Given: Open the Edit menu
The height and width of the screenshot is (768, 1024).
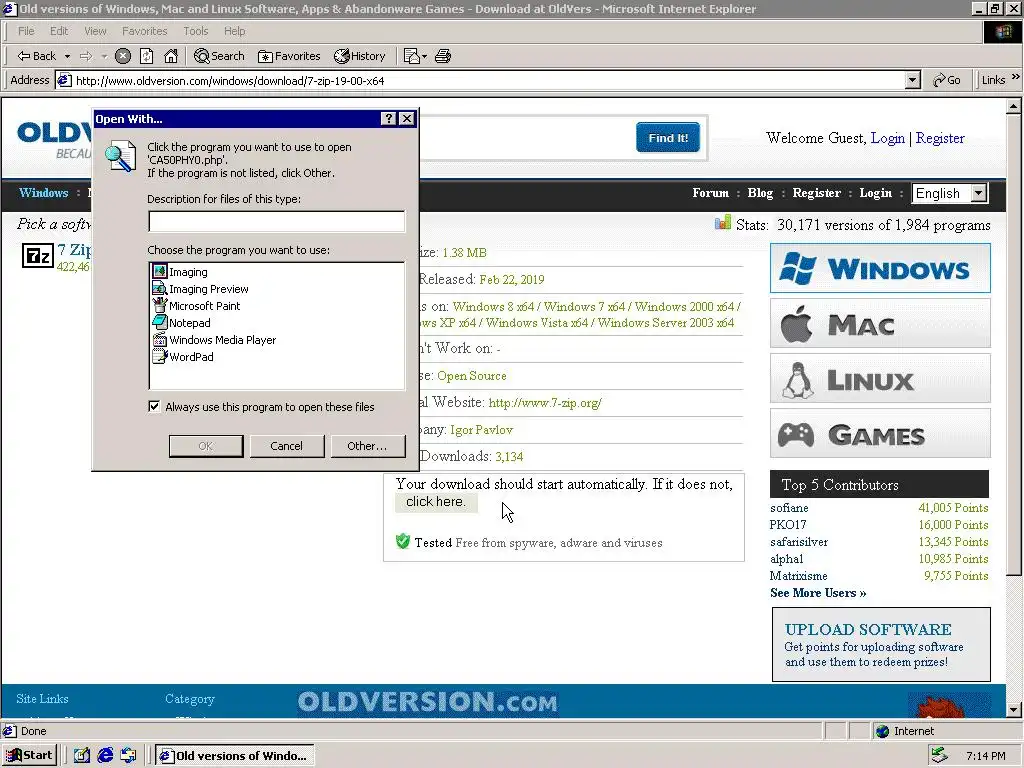Looking at the screenshot, I should 59,31.
